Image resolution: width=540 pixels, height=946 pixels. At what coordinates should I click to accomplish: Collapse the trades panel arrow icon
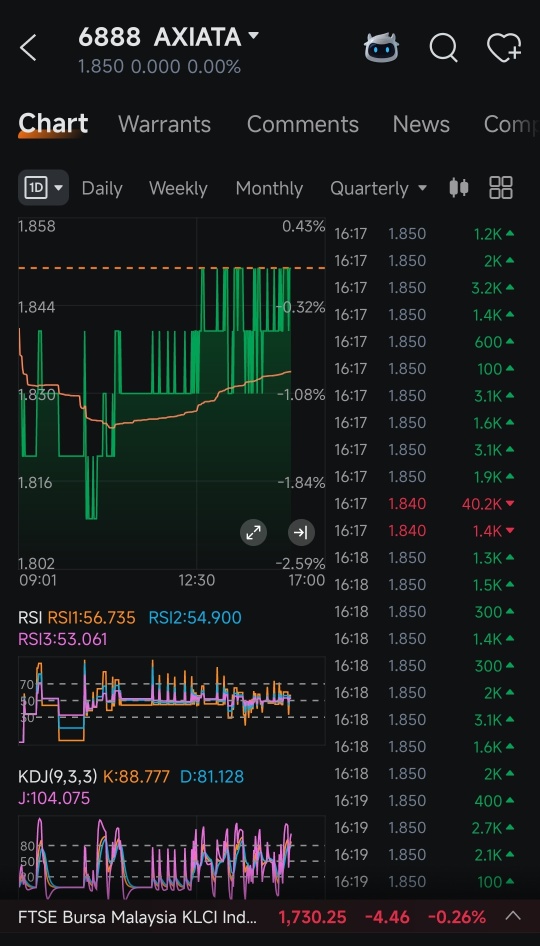pyautogui.click(x=301, y=532)
